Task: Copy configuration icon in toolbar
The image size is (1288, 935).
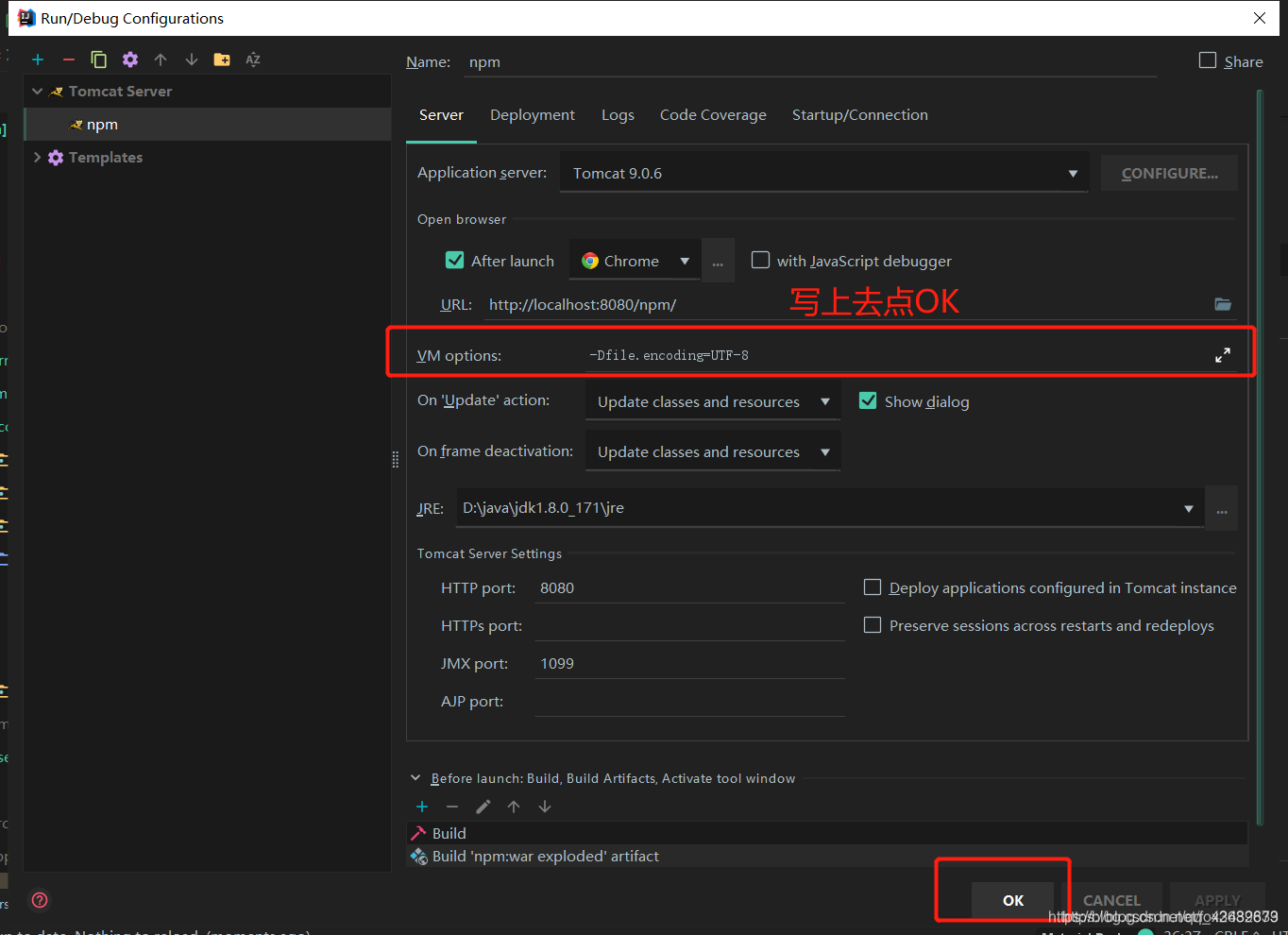Action: pos(99,59)
